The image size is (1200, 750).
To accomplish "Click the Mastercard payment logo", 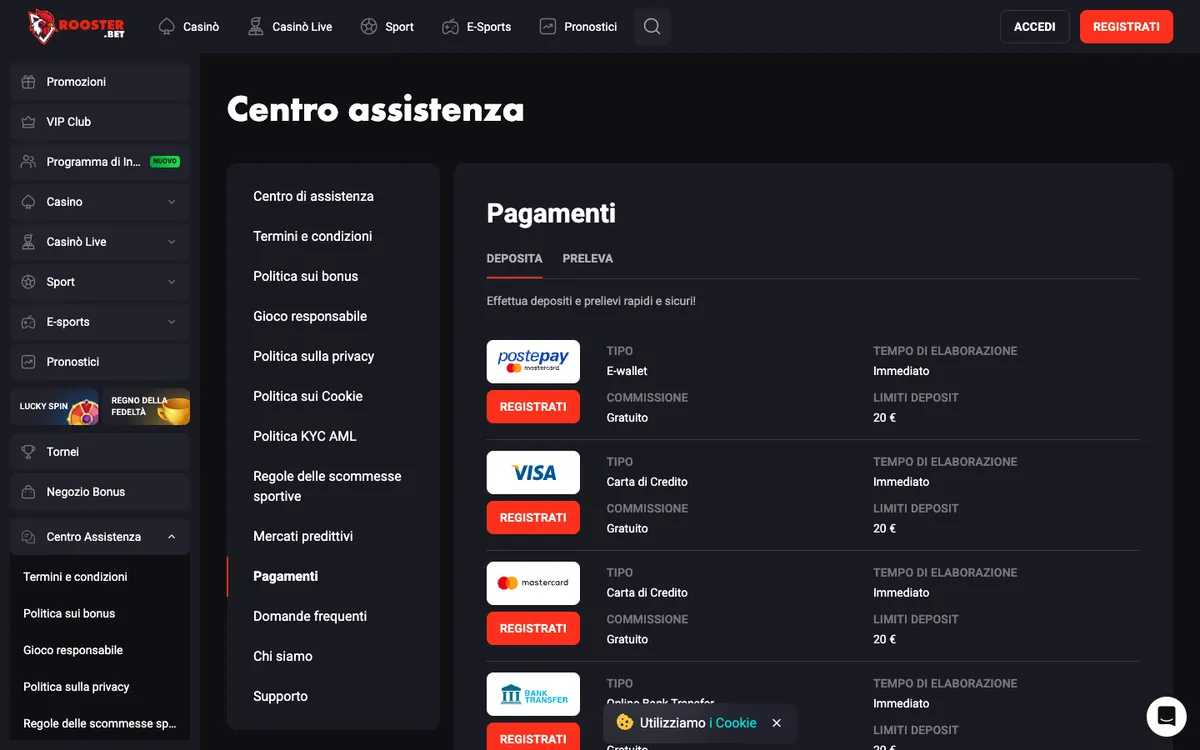I will 533,583.
